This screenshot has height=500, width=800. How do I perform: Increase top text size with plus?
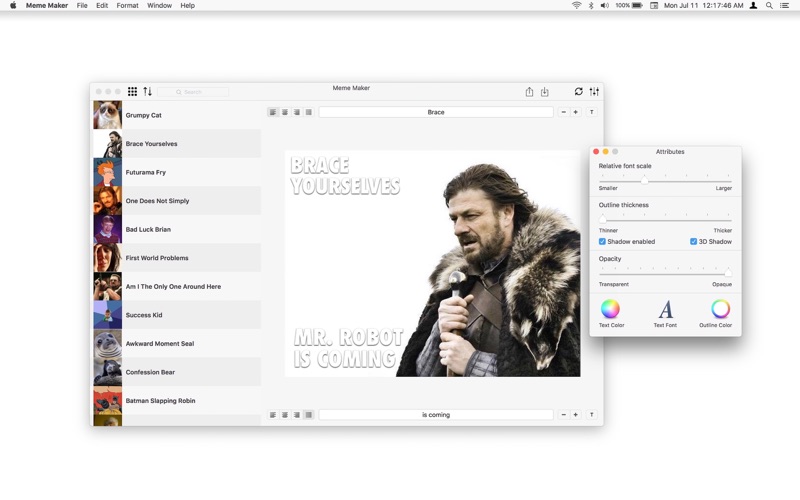pyautogui.click(x=576, y=112)
